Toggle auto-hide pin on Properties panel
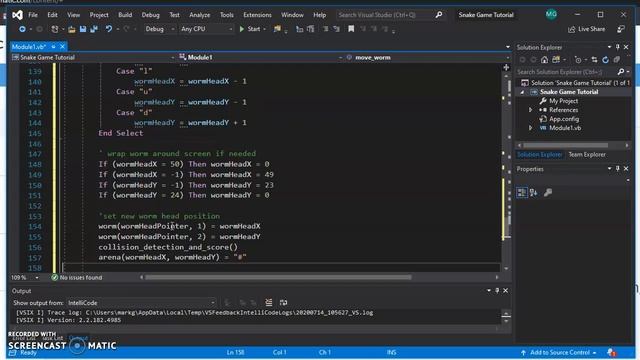 click(618, 169)
